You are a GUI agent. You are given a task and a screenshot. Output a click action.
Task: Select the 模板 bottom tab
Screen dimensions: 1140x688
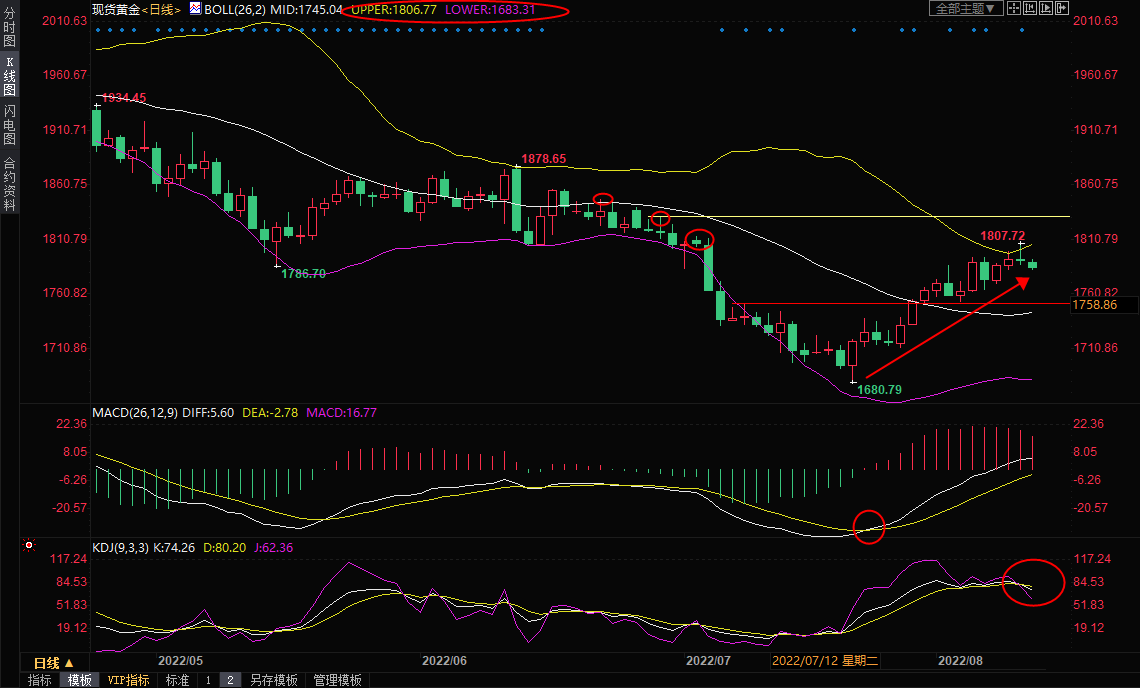click(x=81, y=680)
